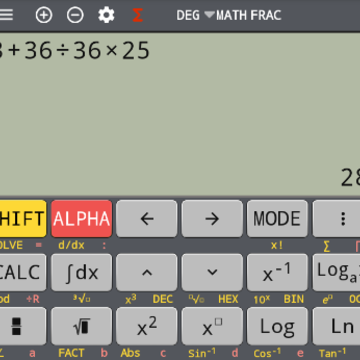Tap the zoom in plus icon
This screenshot has width=360, height=360.
pos(44,15)
